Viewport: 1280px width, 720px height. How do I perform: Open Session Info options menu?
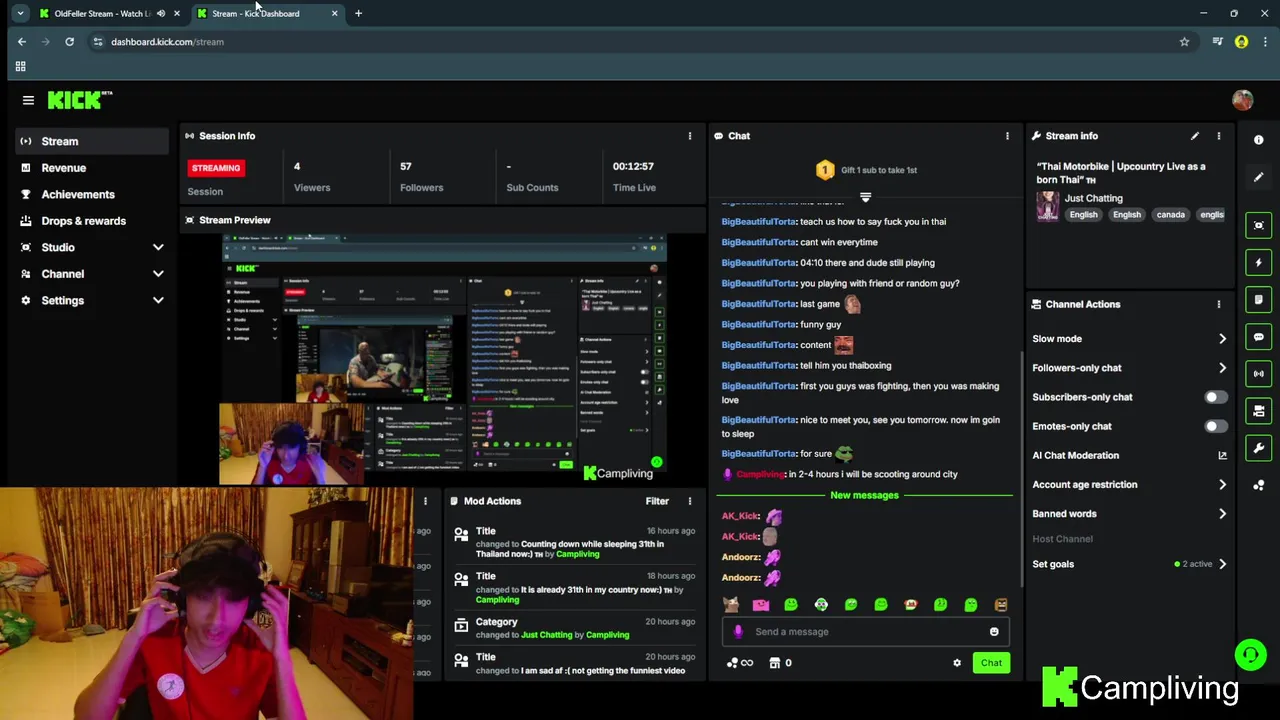coord(689,136)
